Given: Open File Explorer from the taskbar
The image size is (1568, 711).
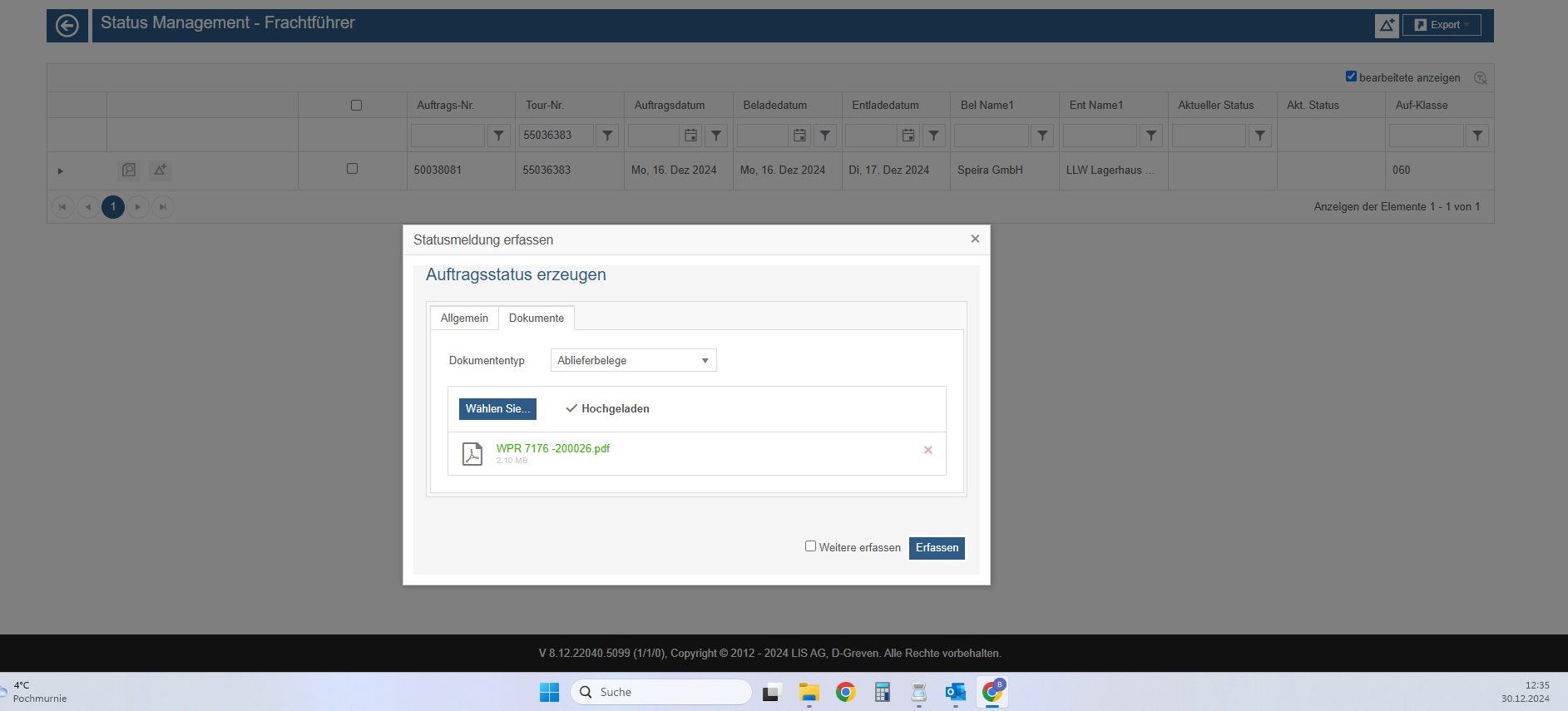Looking at the screenshot, I should point(809,692).
